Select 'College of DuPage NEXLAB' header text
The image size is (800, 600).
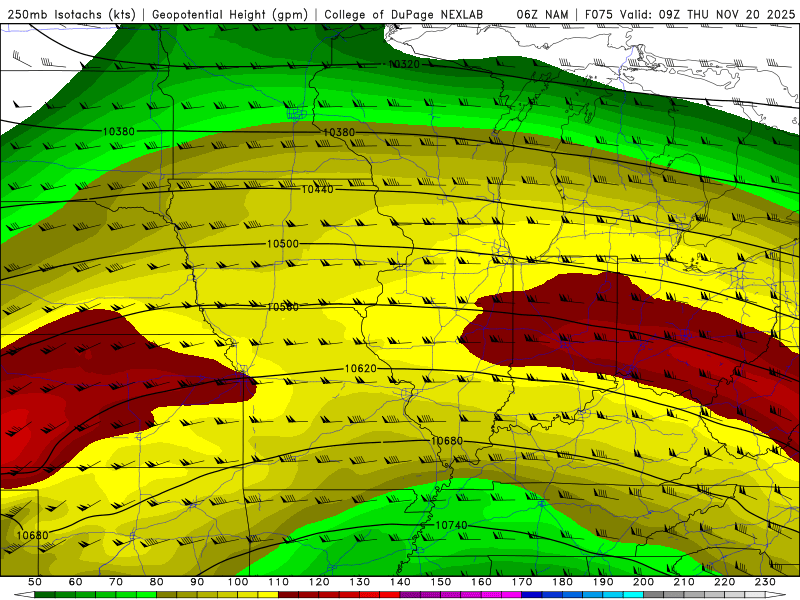click(x=403, y=15)
